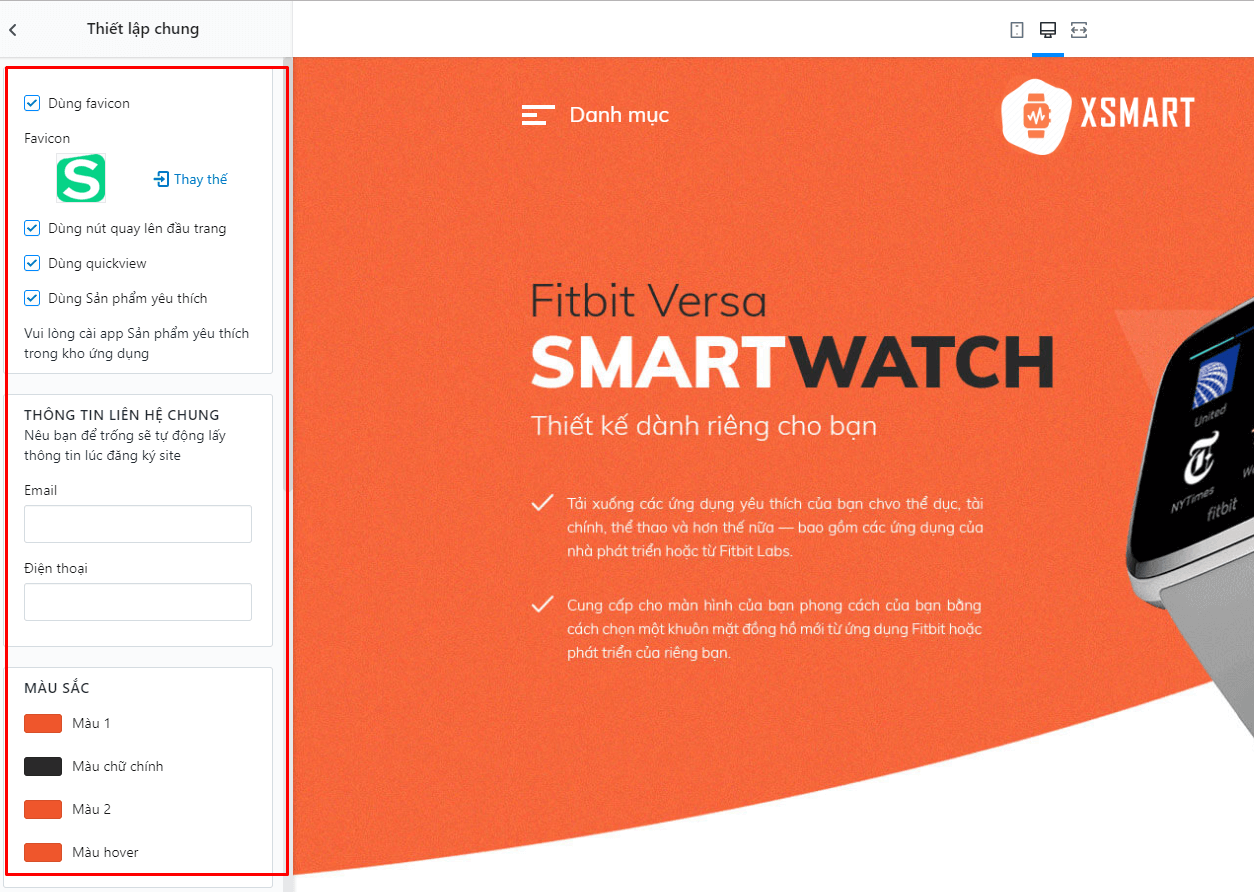Toggle Dùng nút quay lên đầu trang
The image size is (1254, 892).
32,228
